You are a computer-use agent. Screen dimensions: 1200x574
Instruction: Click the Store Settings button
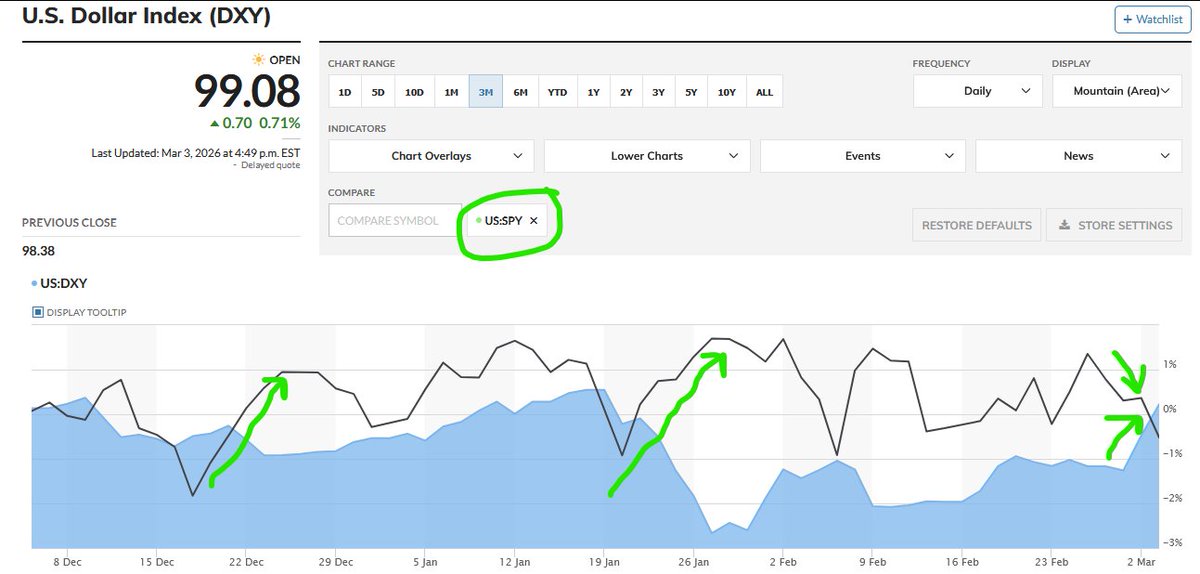pyautogui.click(x=1114, y=225)
